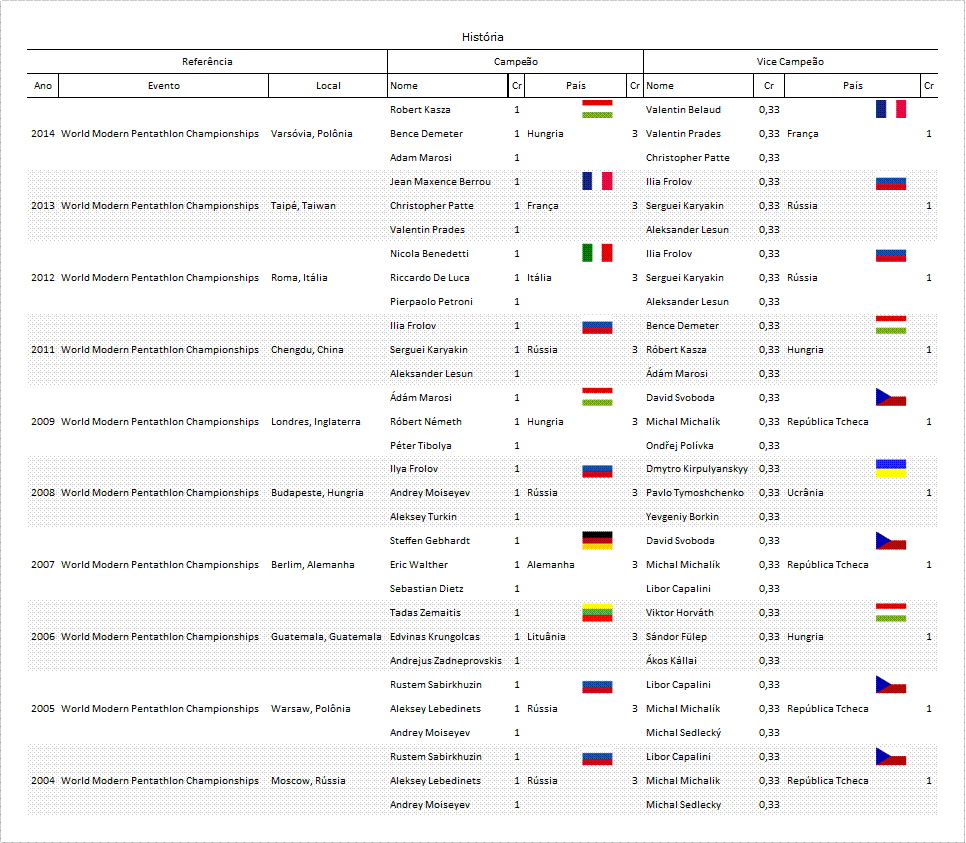Click the year cell "2009"

pos(43,422)
